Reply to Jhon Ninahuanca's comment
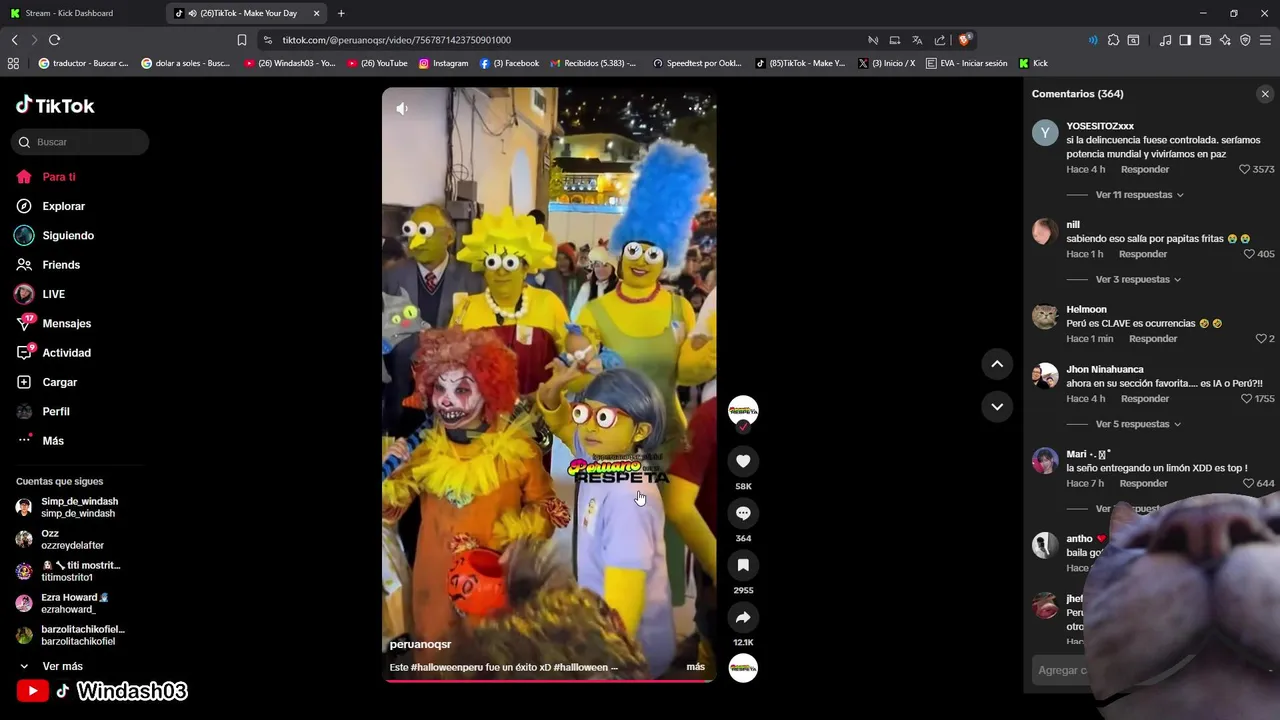Image resolution: width=1280 pixels, height=720 pixels. pos(1145,399)
